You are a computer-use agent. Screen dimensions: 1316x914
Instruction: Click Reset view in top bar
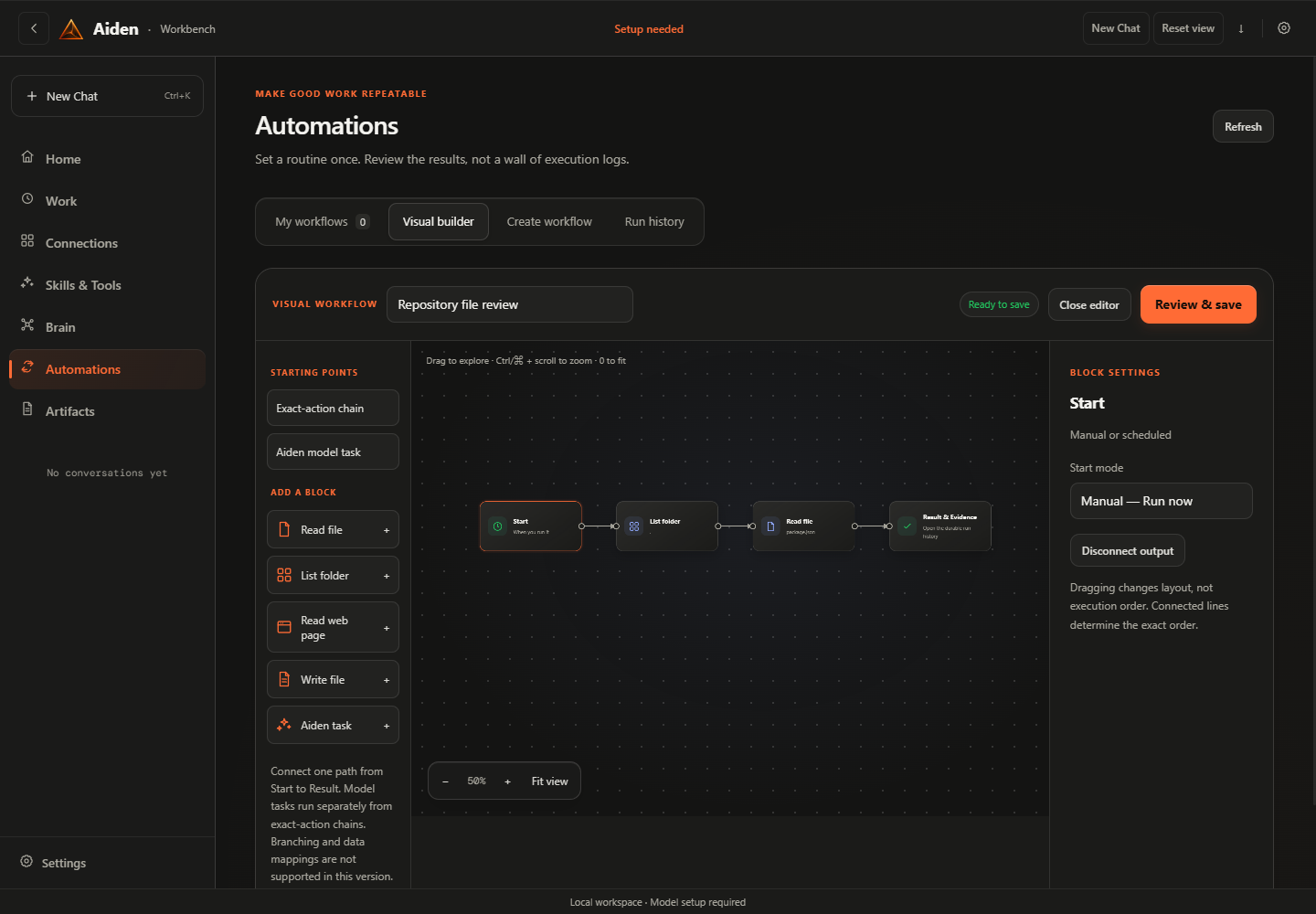(x=1188, y=28)
